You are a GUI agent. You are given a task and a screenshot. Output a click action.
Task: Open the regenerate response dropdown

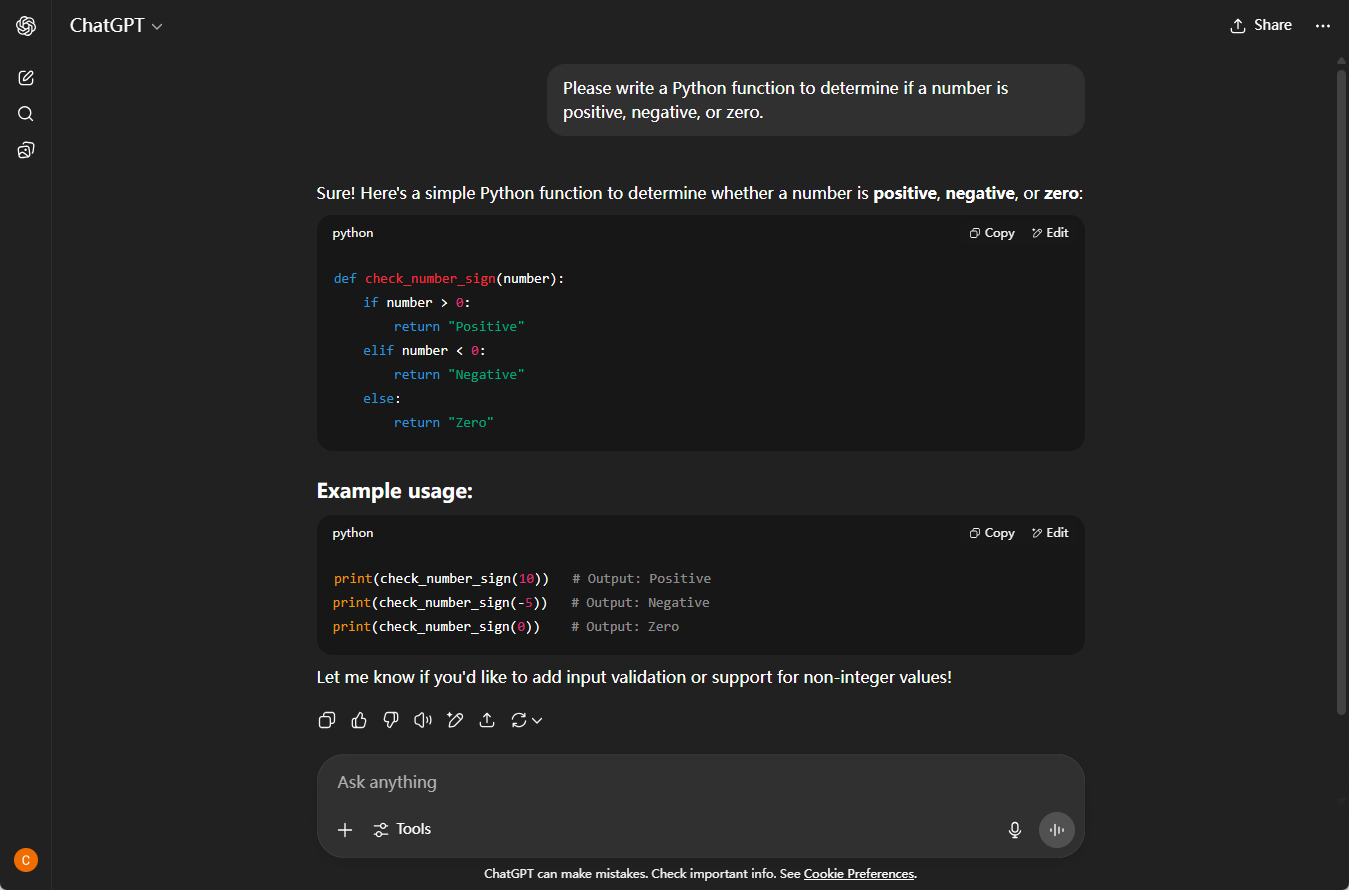pos(527,720)
